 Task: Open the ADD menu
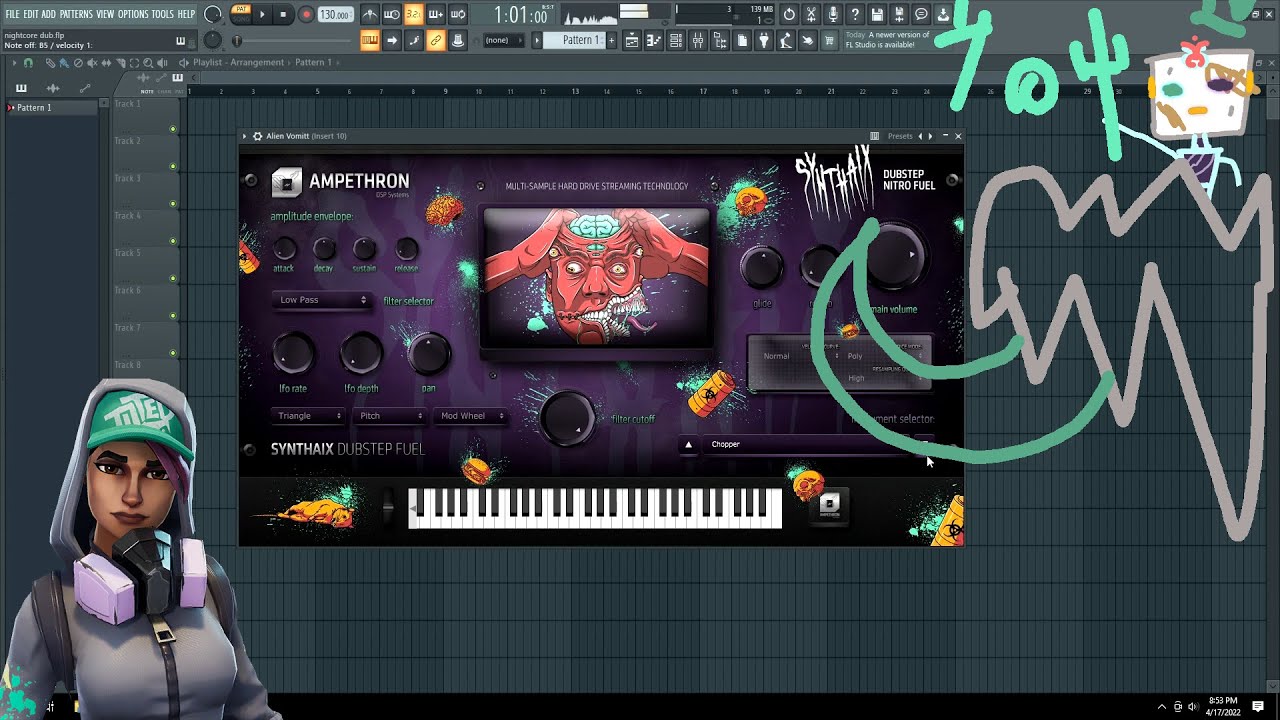(x=48, y=14)
